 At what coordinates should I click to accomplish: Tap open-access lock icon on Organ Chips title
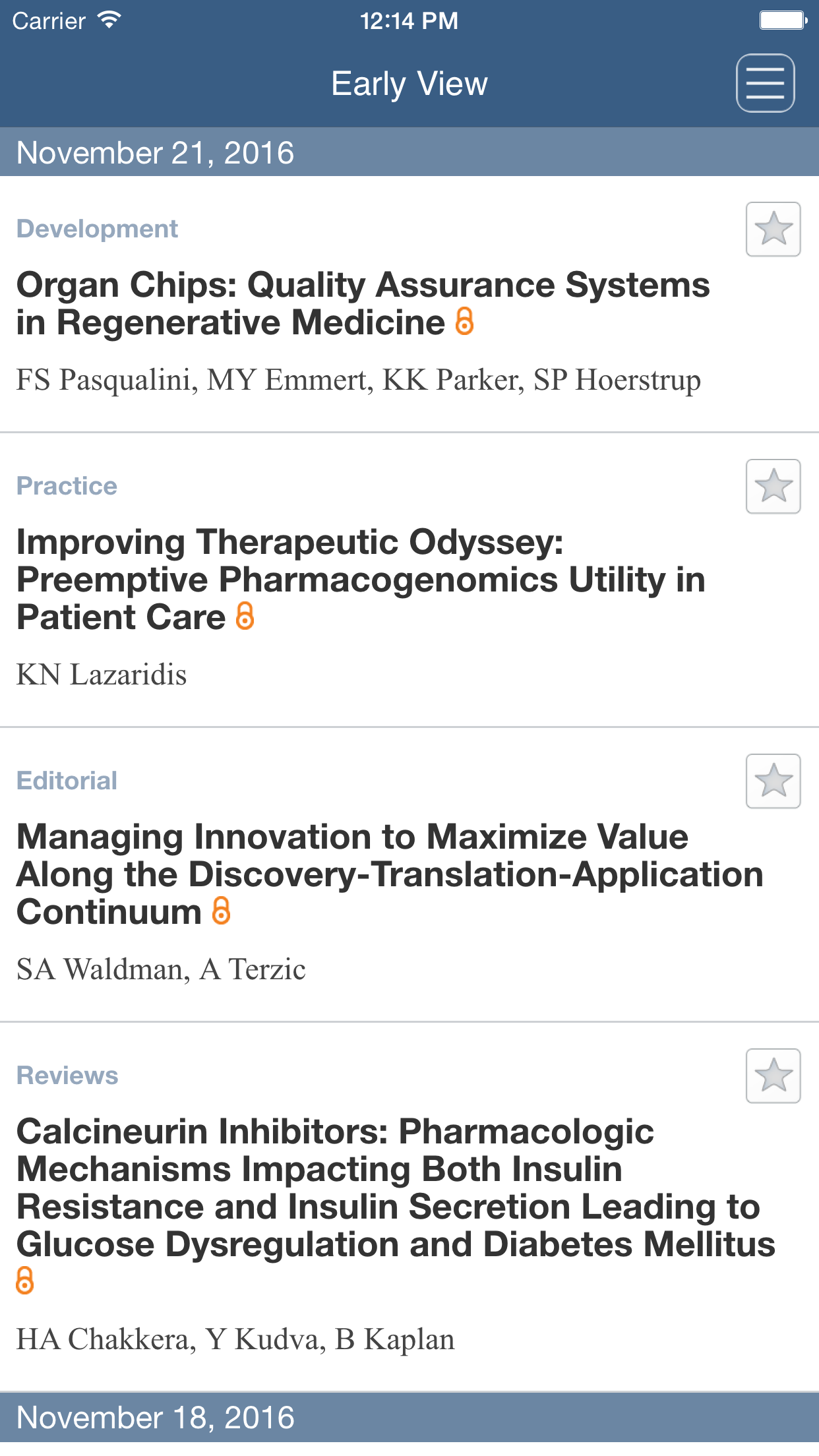point(465,322)
